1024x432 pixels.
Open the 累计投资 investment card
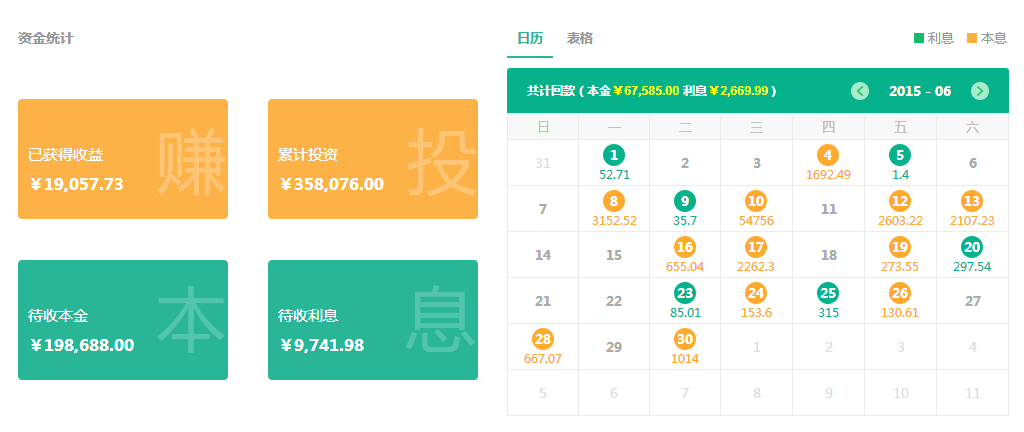pos(373,159)
